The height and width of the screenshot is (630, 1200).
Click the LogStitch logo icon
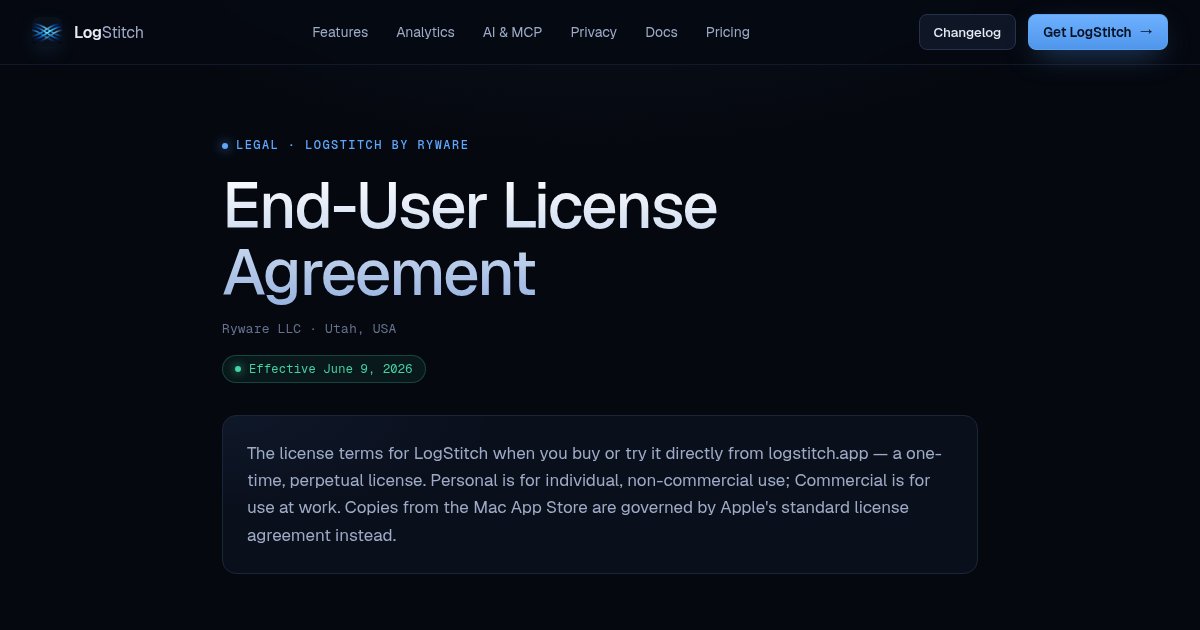[46, 32]
